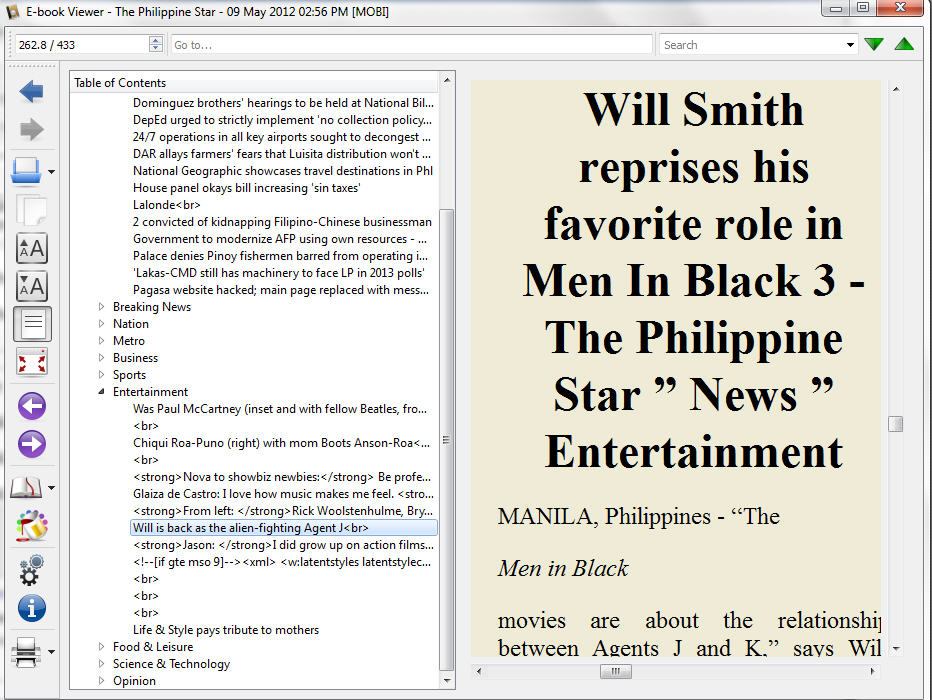Screen dimensions: 932x700
Task: Select 'House panel okays bill increasing sin taxes'
Action: click(x=246, y=188)
